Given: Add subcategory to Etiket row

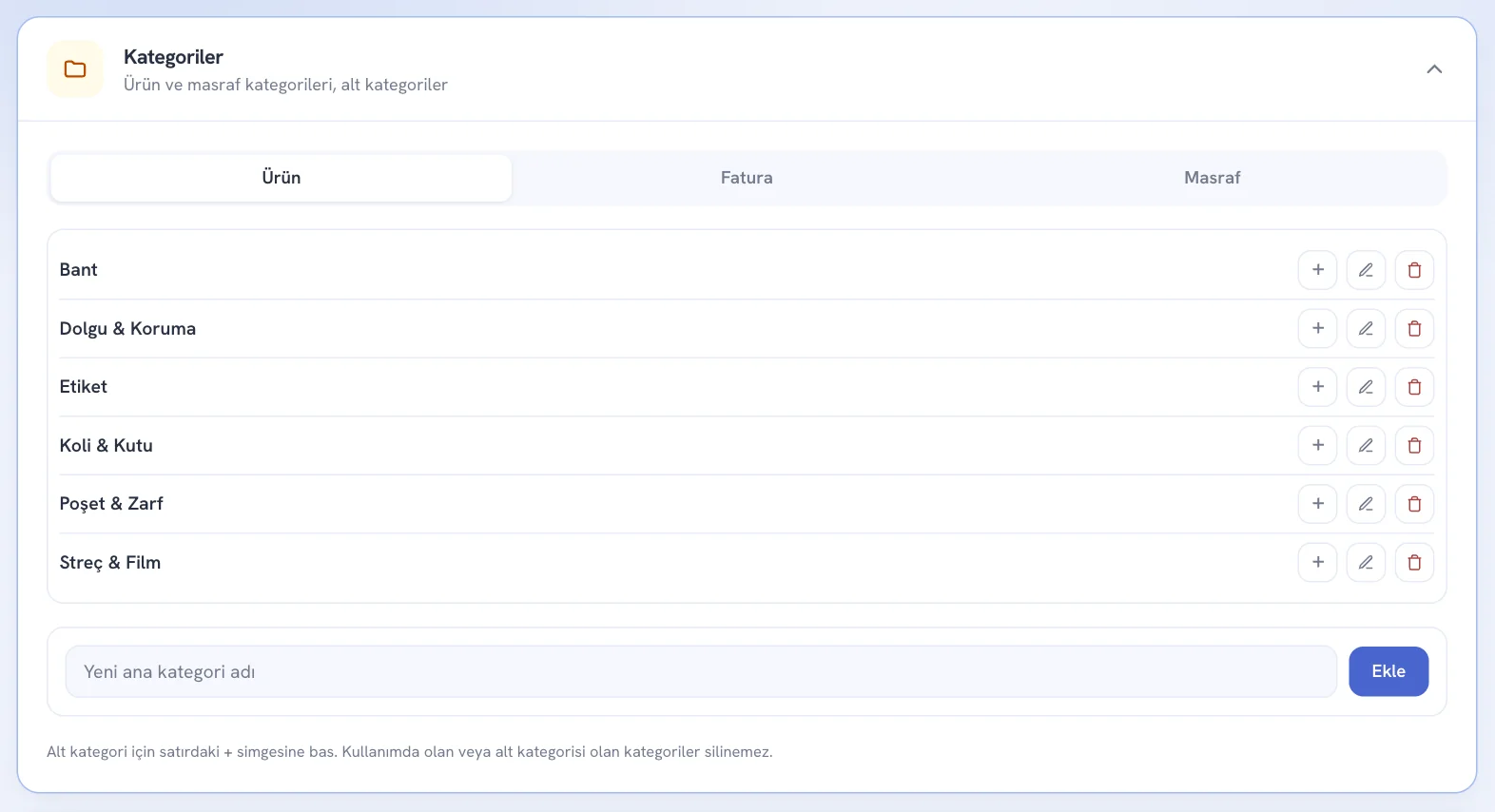Looking at the screenshot, I should tap(1317, 387).
